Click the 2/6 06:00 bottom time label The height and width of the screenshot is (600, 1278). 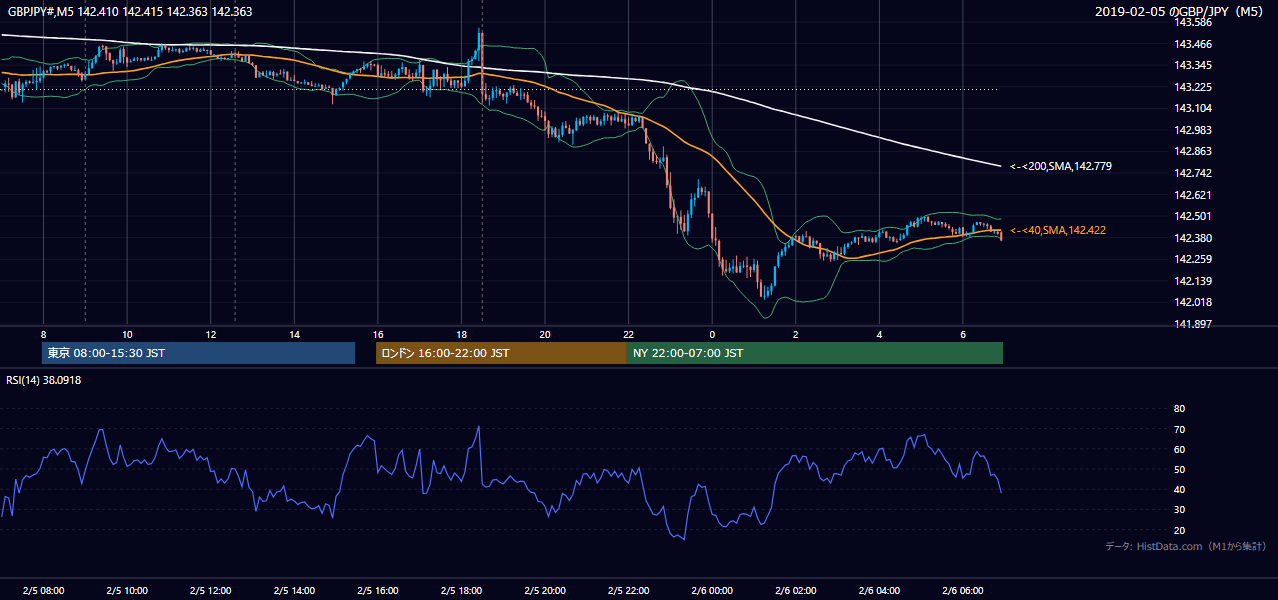click(962, 590)
